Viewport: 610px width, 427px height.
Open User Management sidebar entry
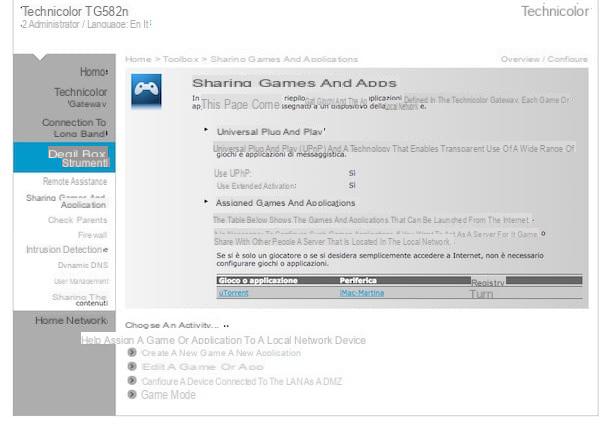(81, 281)
